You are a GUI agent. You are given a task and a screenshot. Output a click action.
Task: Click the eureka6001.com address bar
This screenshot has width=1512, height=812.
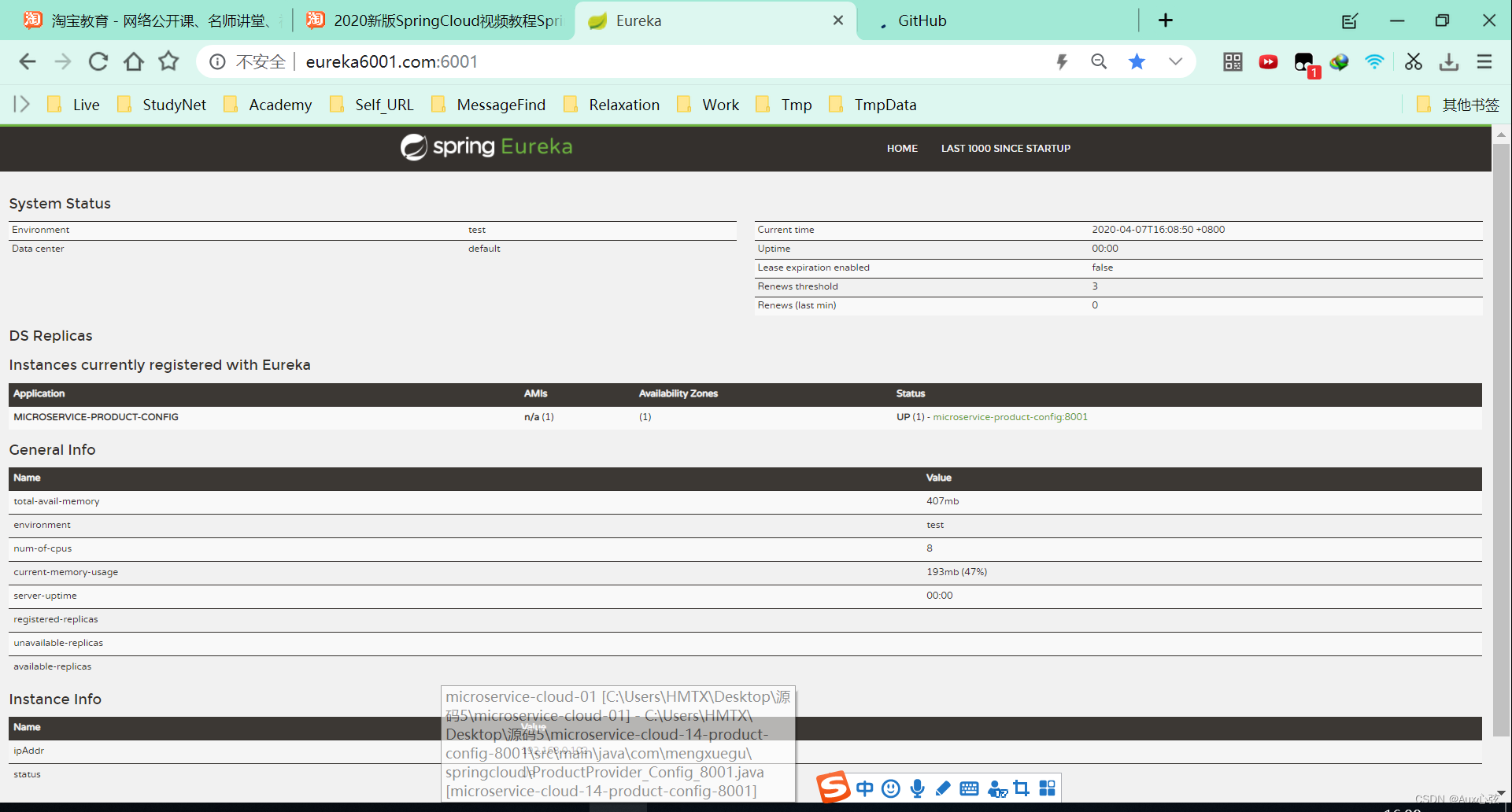[392, 61]
